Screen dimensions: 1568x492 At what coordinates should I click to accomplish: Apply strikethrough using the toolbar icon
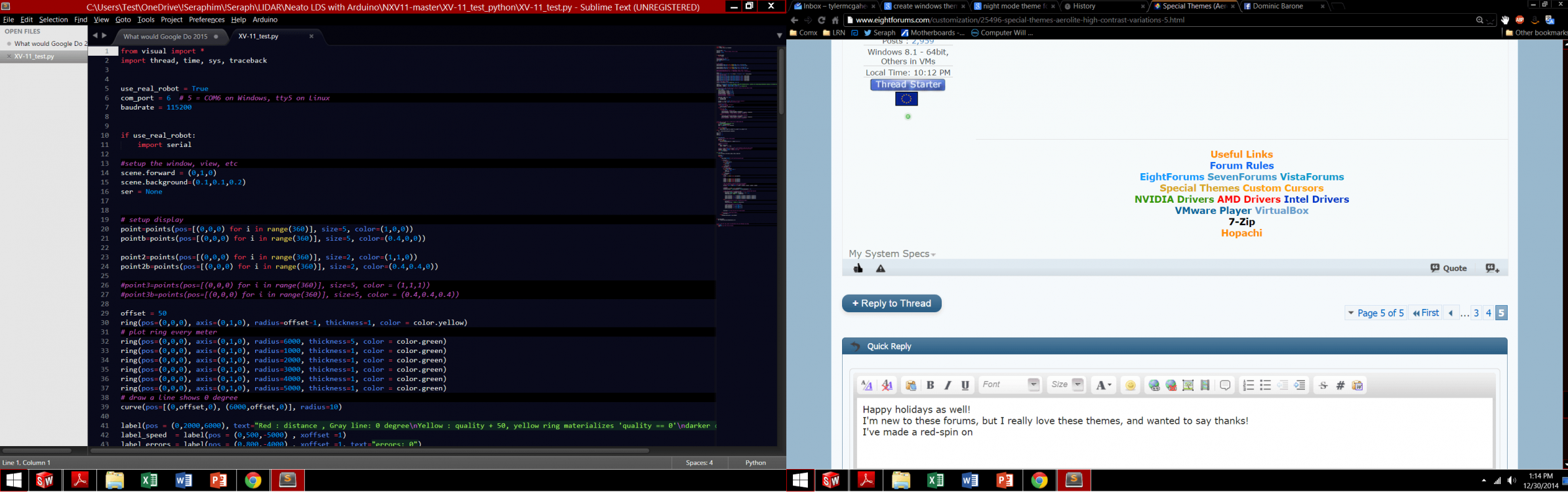click(1323, 386)
